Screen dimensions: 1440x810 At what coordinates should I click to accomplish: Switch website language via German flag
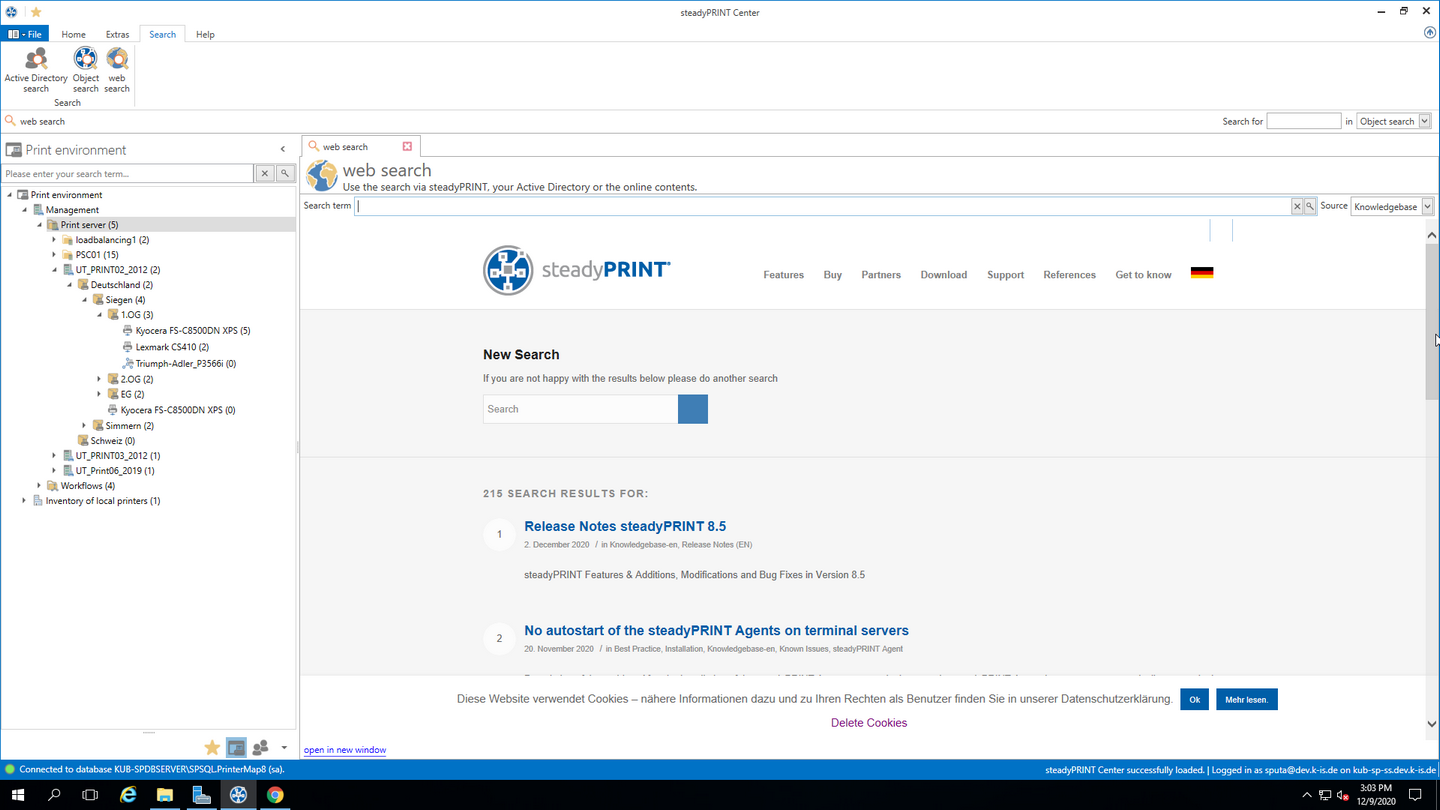click(x=1202, y=273)
